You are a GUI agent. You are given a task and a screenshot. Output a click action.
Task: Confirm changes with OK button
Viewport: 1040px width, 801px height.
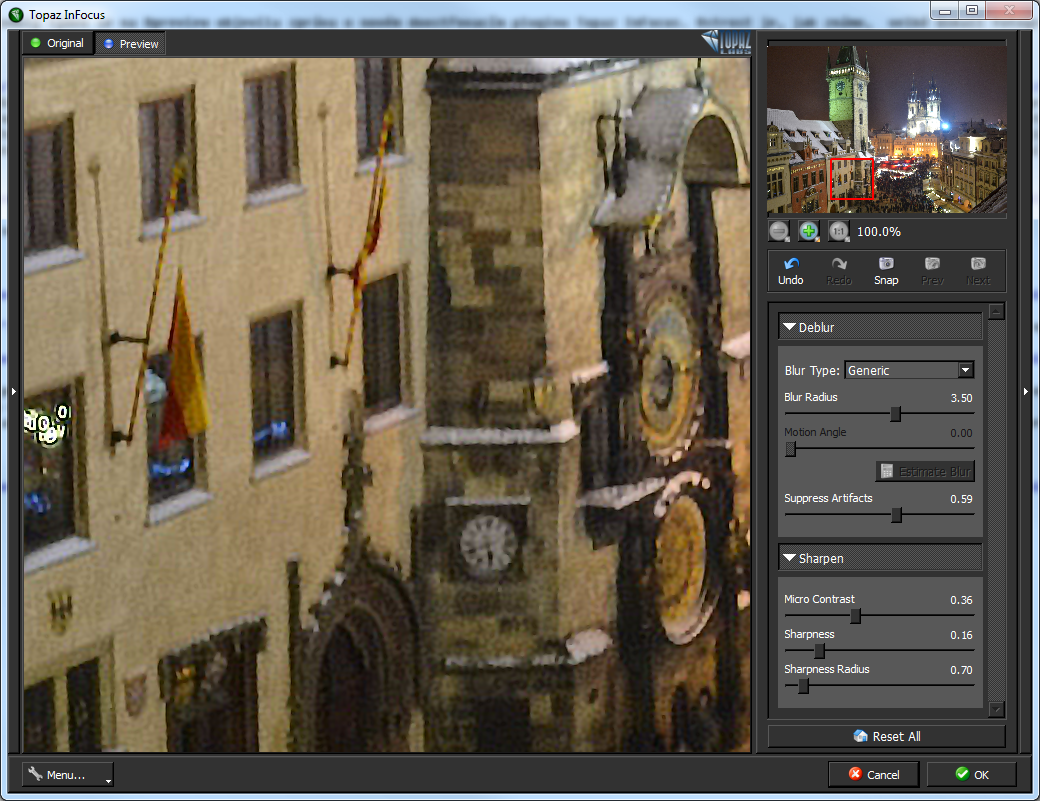coord(971,774)
